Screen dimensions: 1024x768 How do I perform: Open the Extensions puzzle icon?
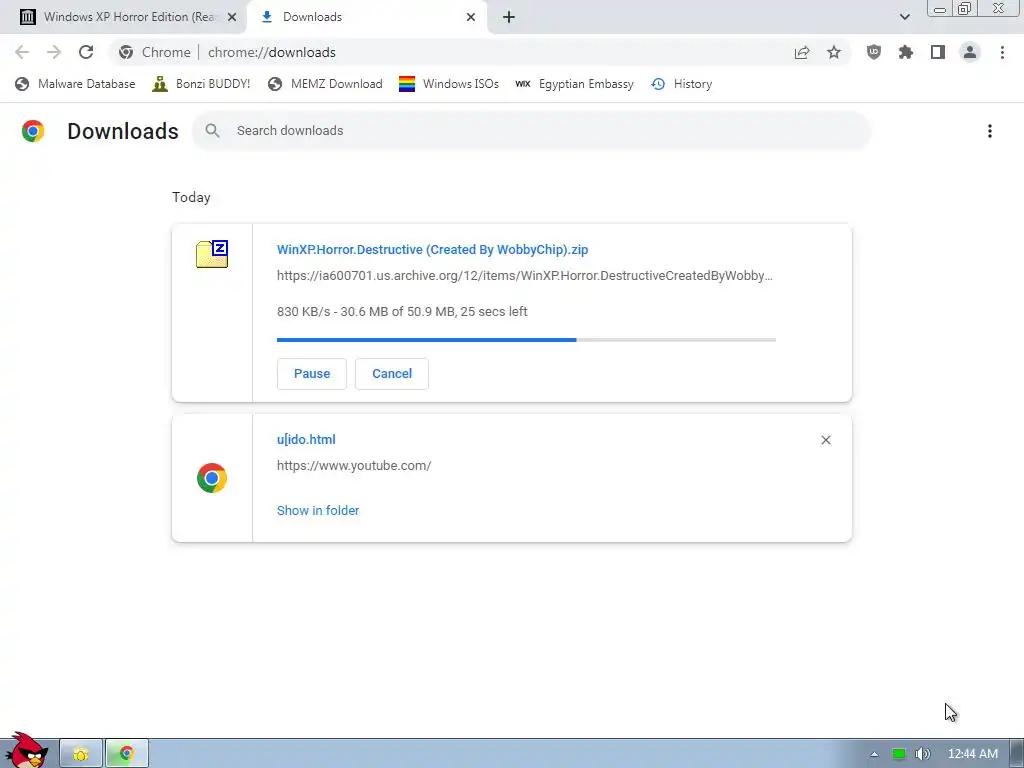click(x=906, y=52)
